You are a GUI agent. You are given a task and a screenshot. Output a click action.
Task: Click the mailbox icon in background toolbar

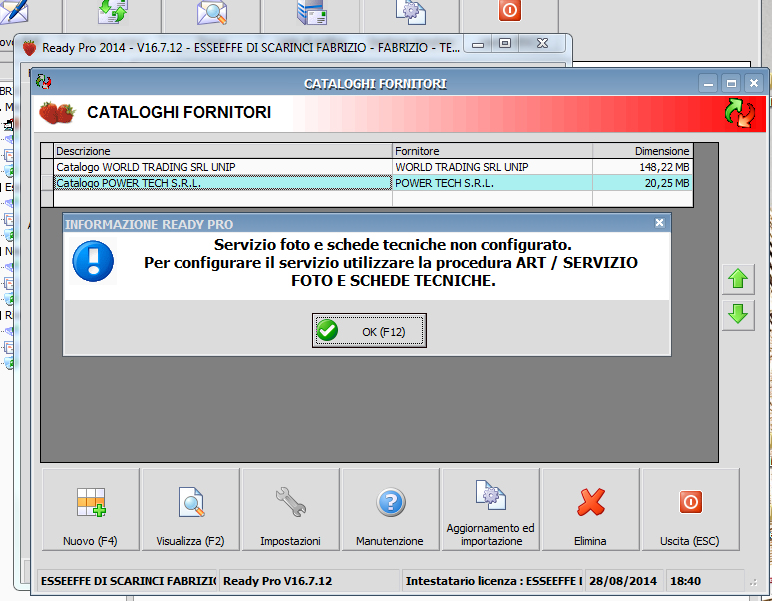tap(312, 12)
